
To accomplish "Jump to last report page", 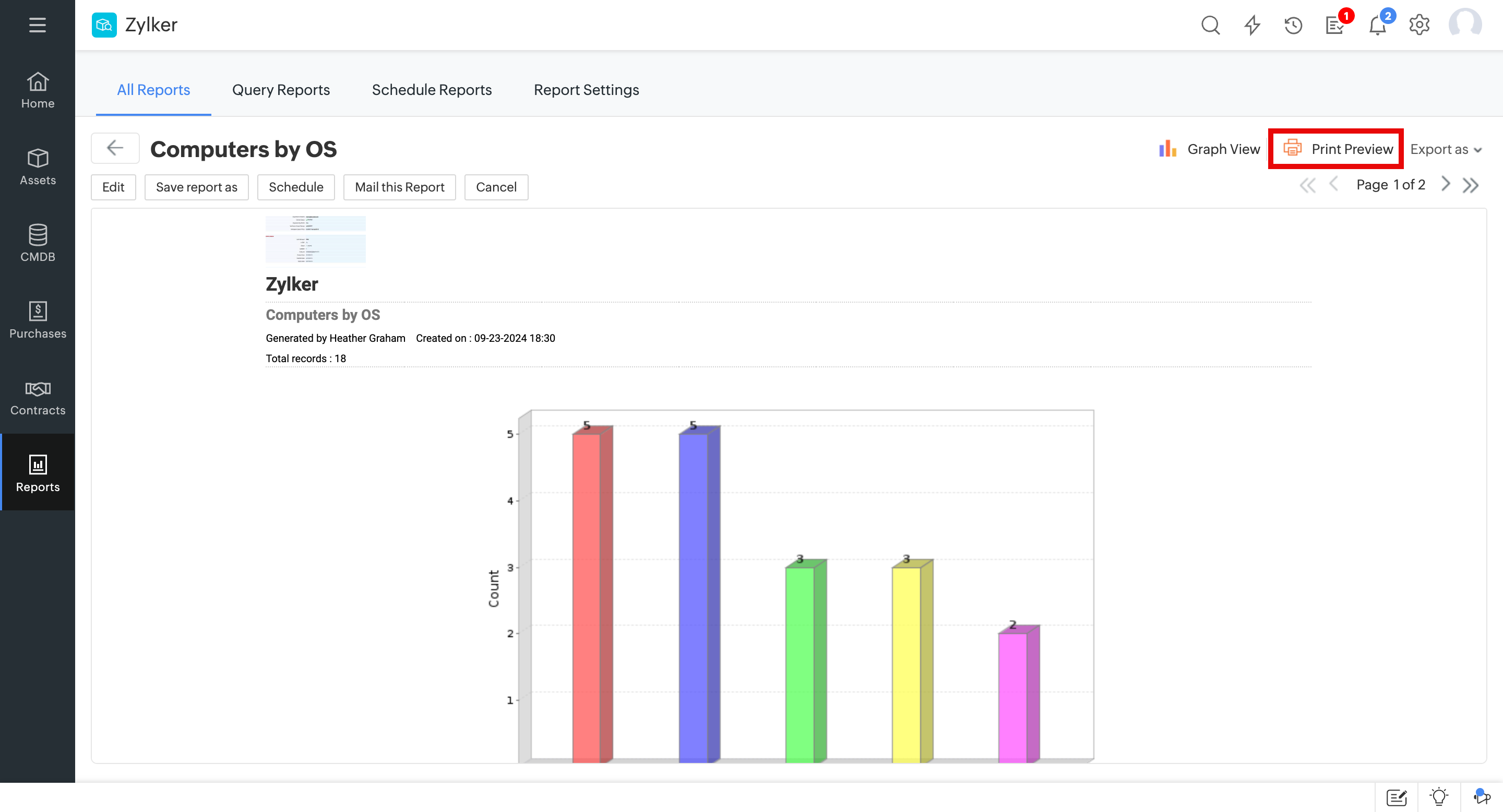I will coord(1470,185).
